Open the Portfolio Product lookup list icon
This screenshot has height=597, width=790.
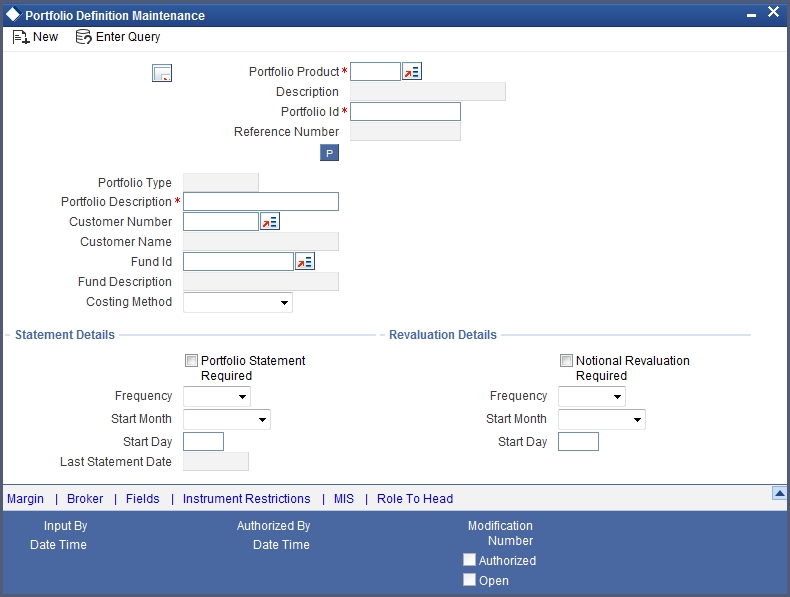coord(412,72)
